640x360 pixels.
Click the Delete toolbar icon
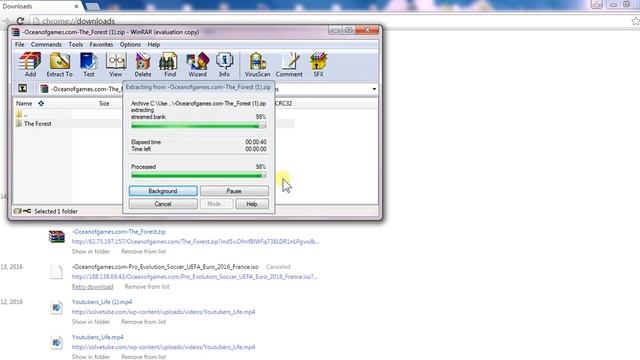pos(143,64)
